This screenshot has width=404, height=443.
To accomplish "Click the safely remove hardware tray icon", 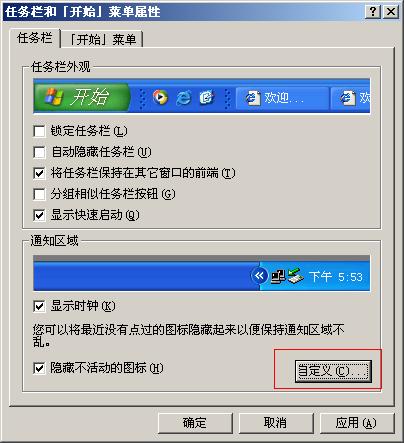I will (295, 276).
